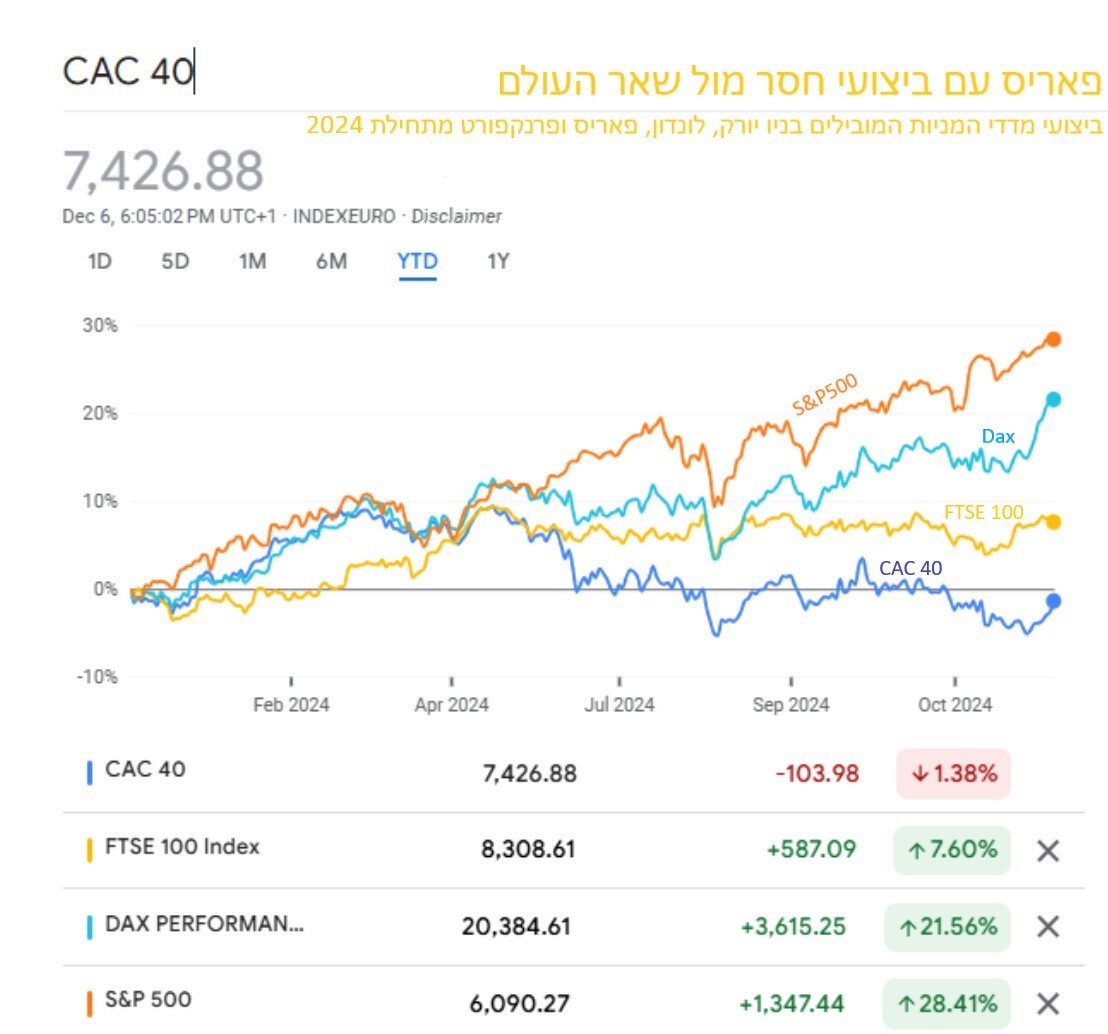The width and height of the screenshot is (1108, 1034).
Task: Switch chart range to 5D
Action: click(x=175, y=262)
